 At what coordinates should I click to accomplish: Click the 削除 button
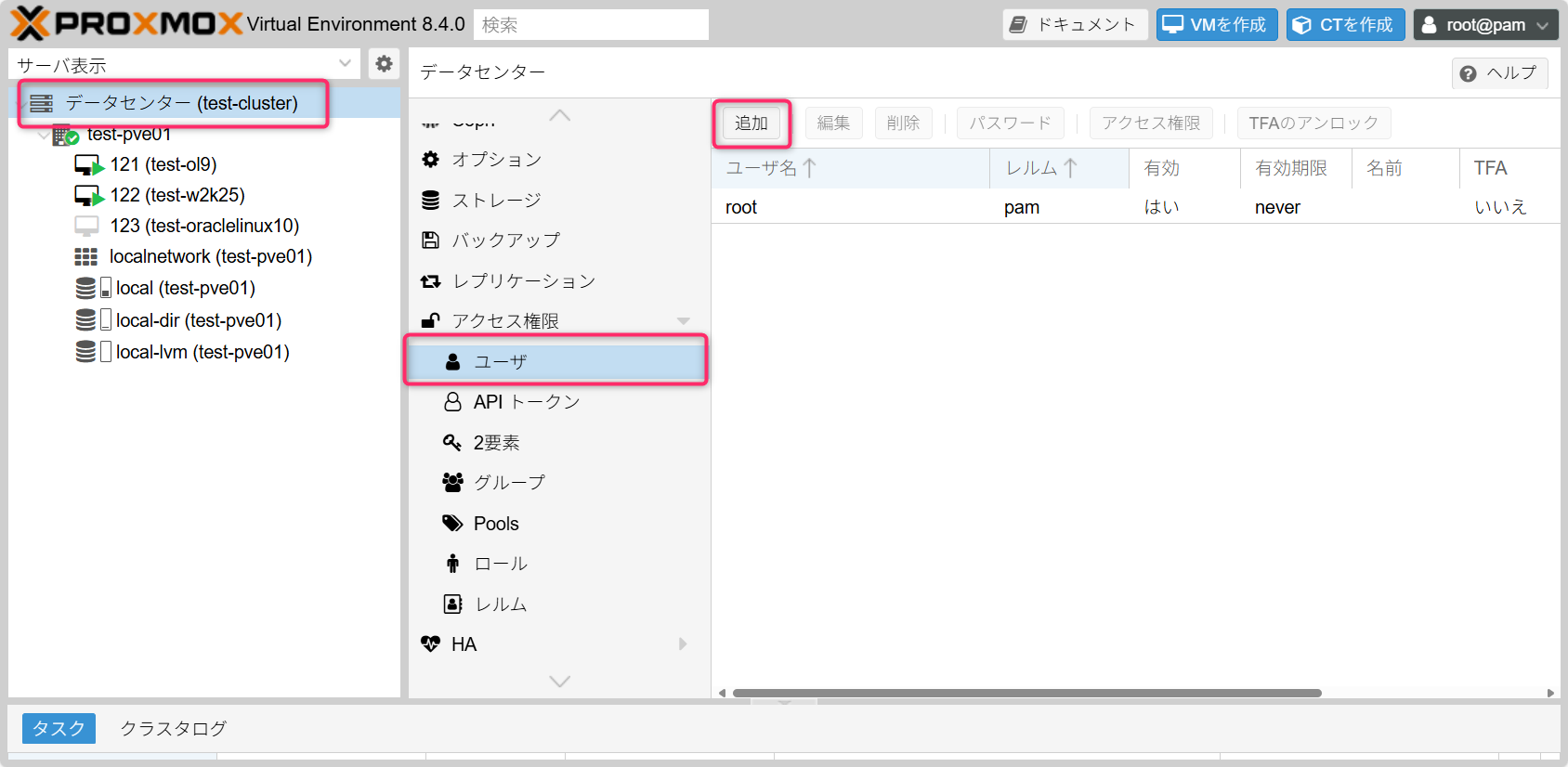903,123
